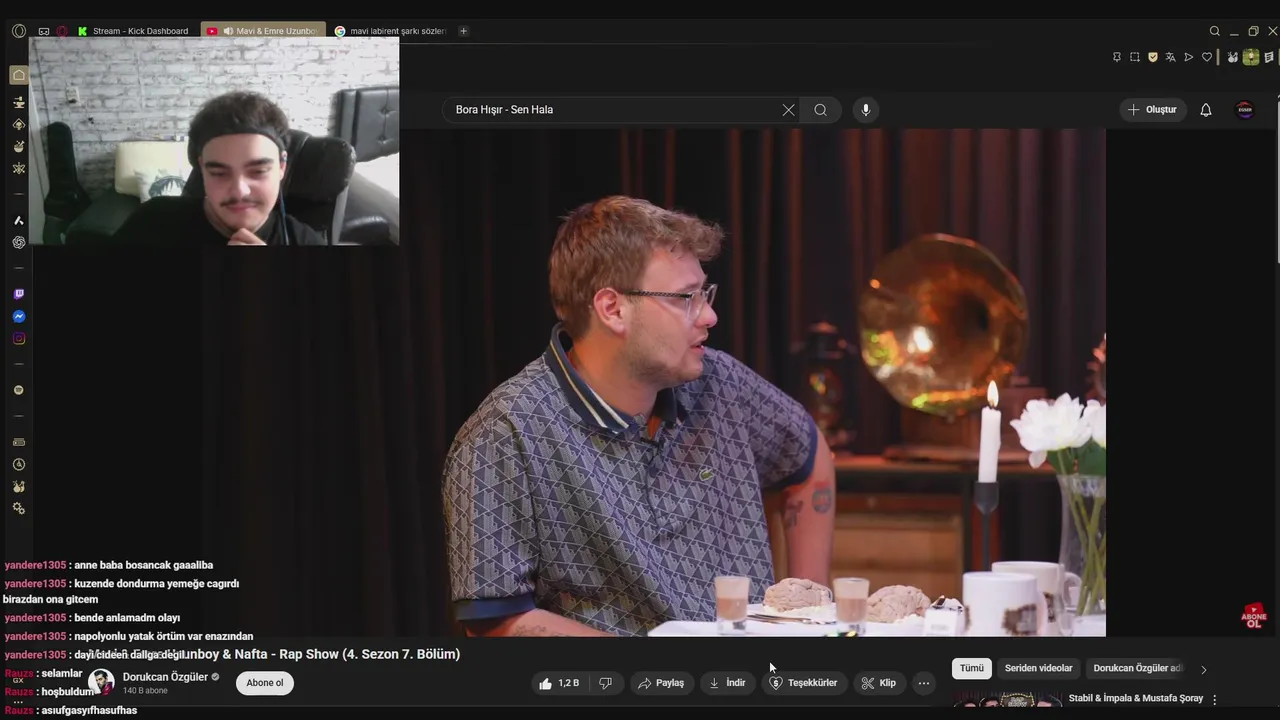
Task: Click the Abone Ol watermark in video
Action: point(1254,615)
